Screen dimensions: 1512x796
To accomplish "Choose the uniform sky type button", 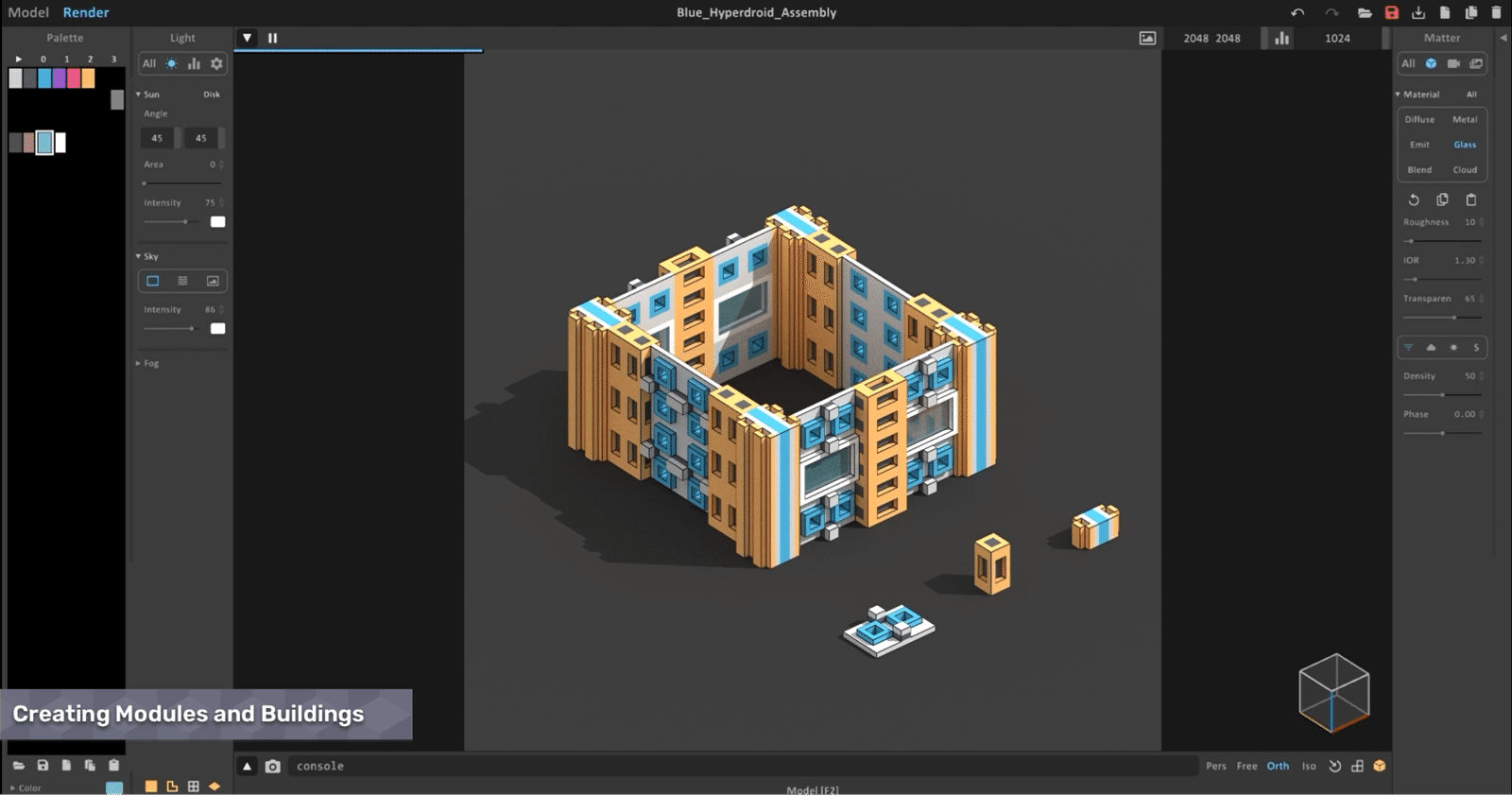I will pos(152,281).
